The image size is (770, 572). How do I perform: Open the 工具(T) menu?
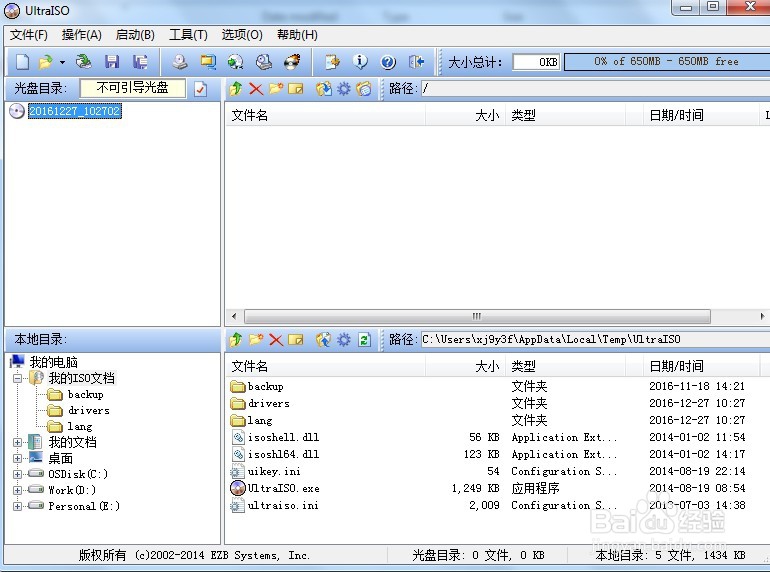tap(189, 35)
